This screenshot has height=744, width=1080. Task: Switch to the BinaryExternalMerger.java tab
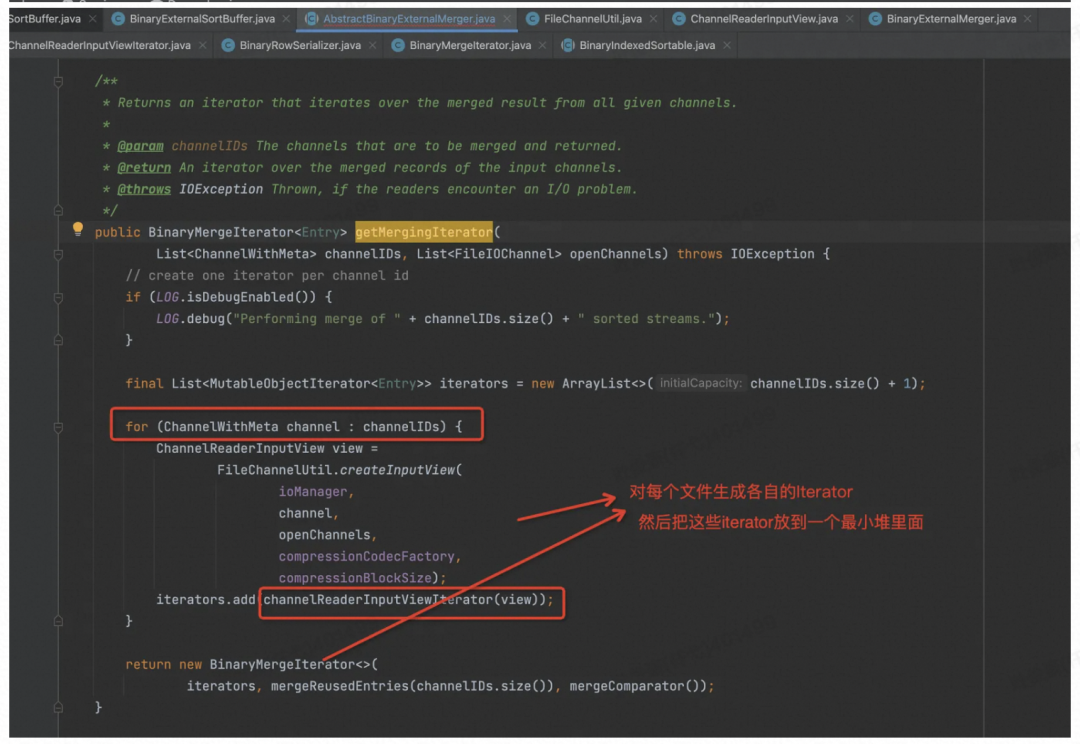pyautogui.click(x=951, y=19)
